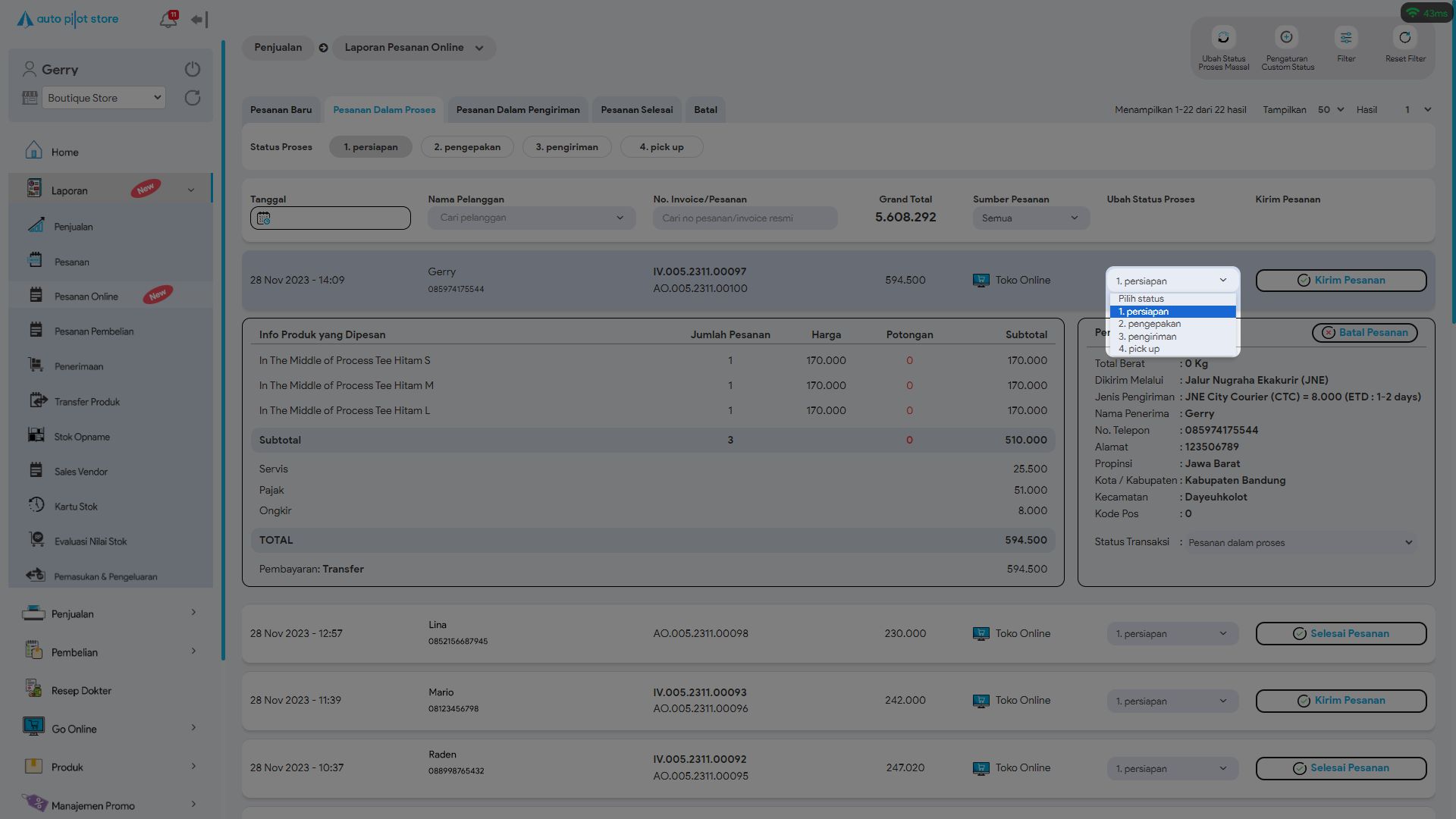1456x819 pixels.
Task: Collapse the sidebar with the arrow icon
Action: pyautogui.click(x=199, y=20)
